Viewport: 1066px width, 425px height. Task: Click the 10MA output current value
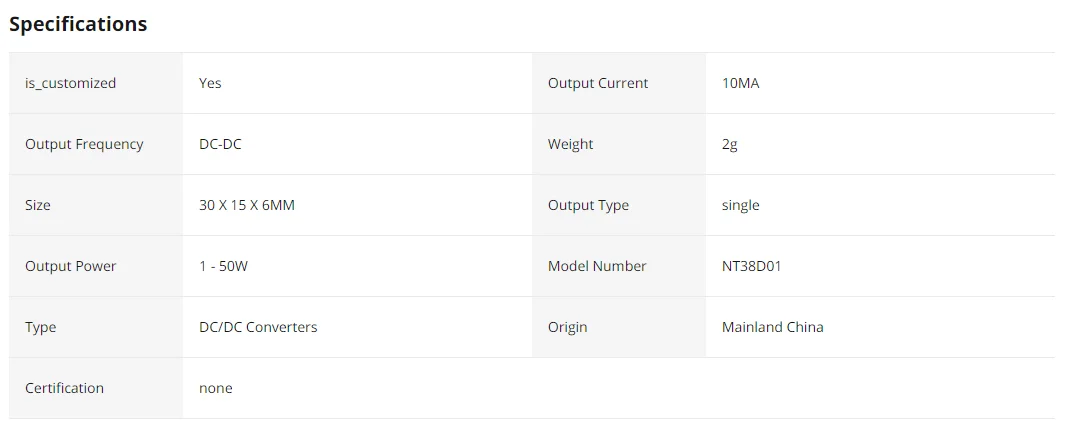point(740,83)
